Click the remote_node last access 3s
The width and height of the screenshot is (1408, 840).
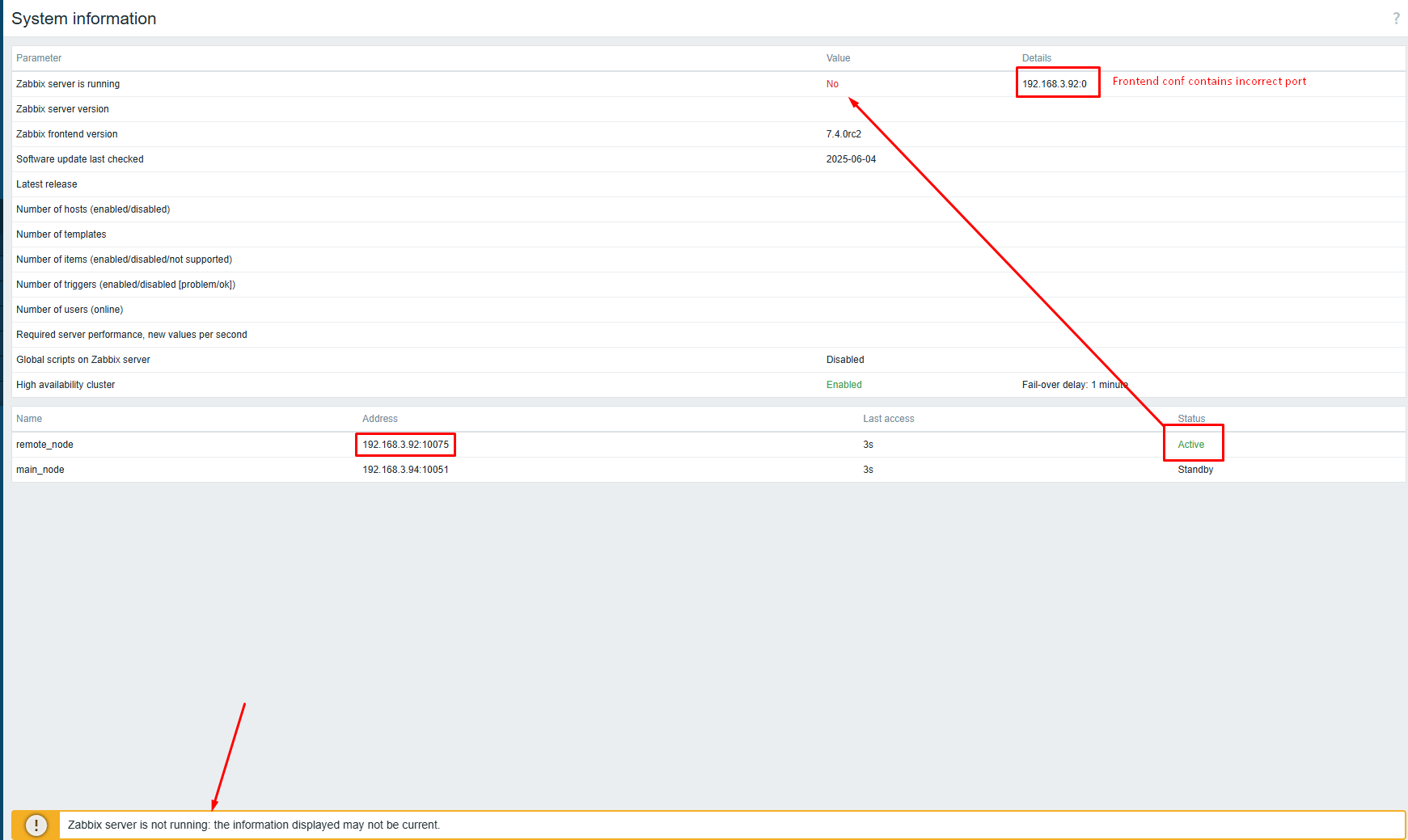868,445
